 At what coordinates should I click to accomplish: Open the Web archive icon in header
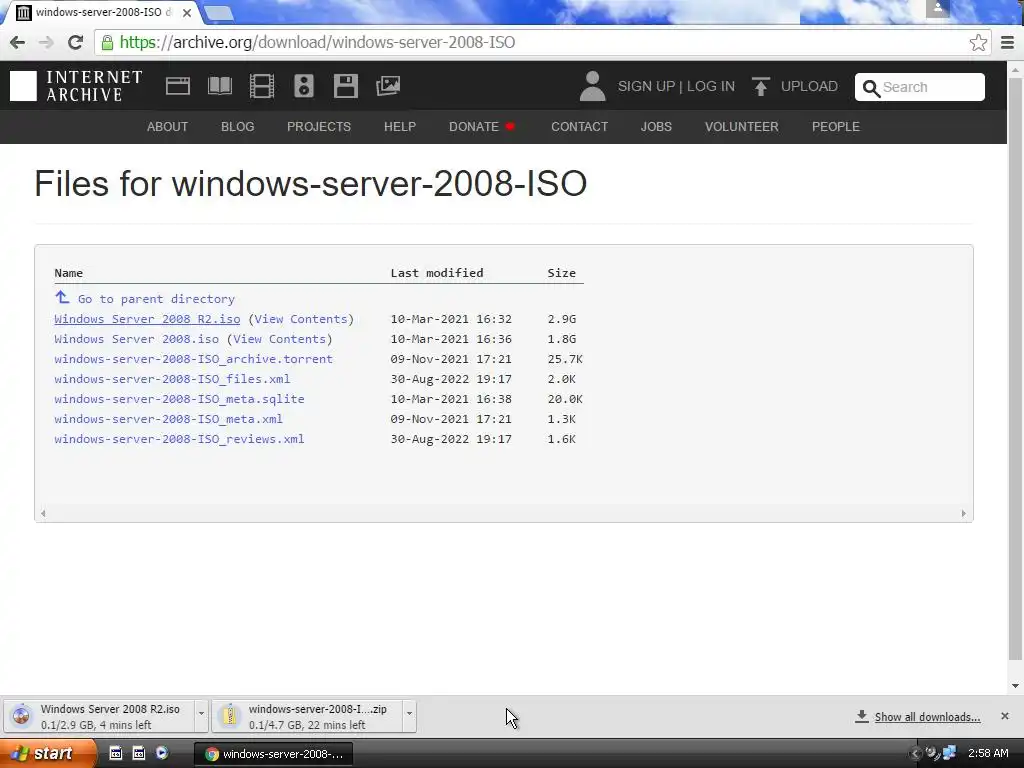click(x=178, y=86)
